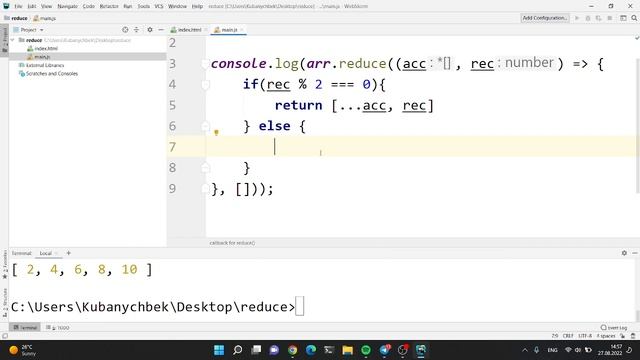Click the Select Opened File target icon
Screen dimensions: 640x360
[125, 30]
